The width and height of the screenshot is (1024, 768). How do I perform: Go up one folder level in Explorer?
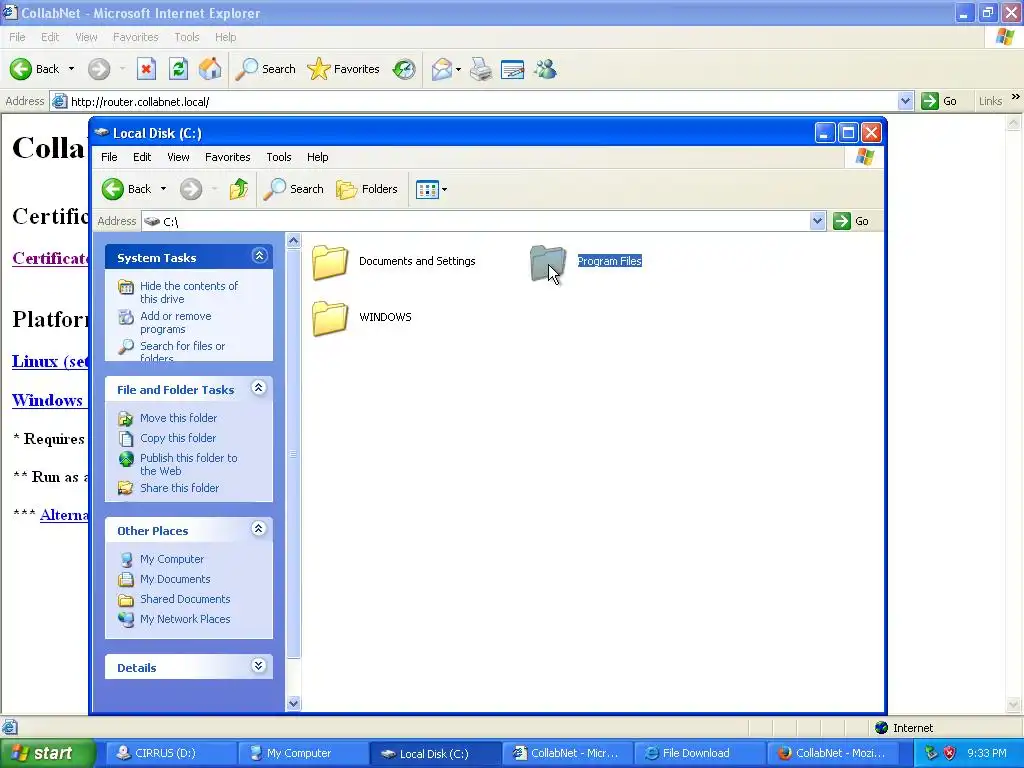(238, 189)
